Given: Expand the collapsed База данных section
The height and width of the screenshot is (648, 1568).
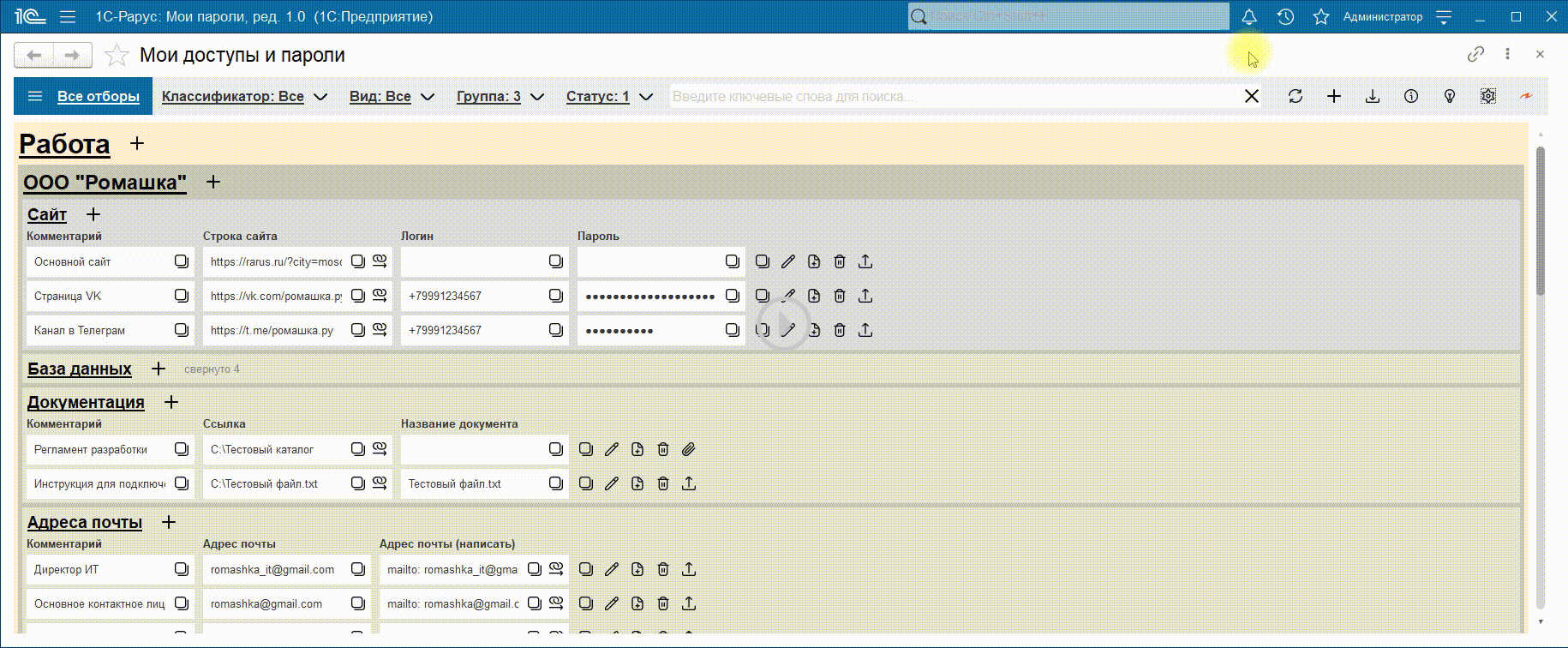Looking at the screenshot, I should [80, 369].
